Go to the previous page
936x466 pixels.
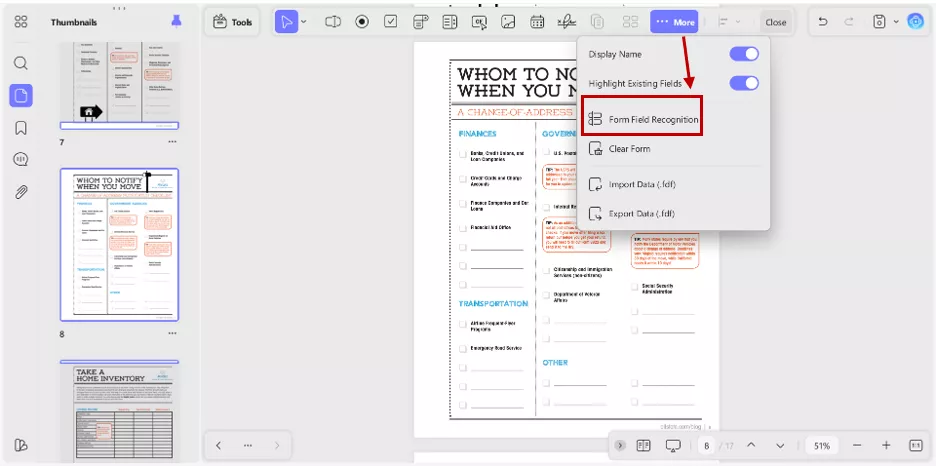click(752, 445)
